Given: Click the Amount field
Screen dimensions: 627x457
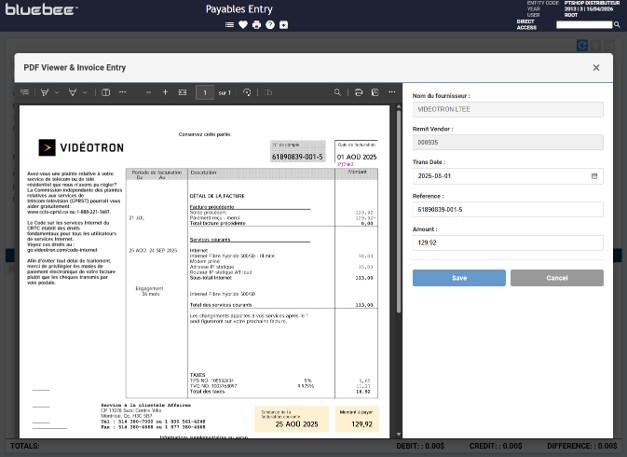Looking at the screenshot, I should tap(508, 243).
